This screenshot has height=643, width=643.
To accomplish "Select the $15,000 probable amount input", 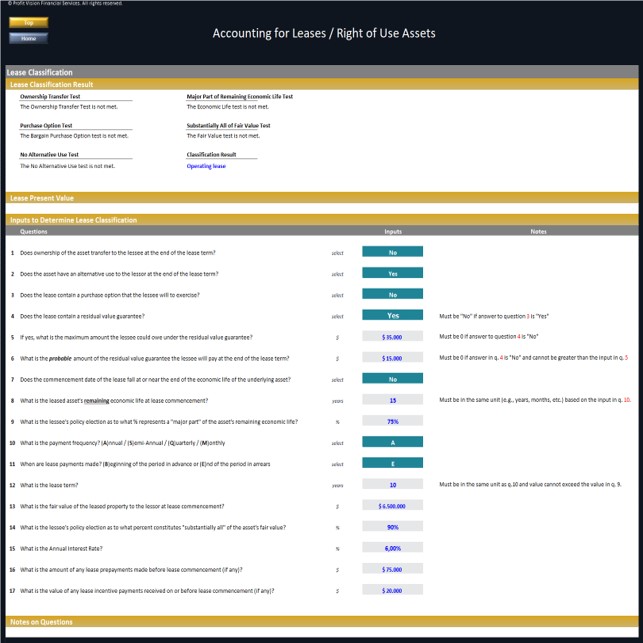I will [392, 358].
